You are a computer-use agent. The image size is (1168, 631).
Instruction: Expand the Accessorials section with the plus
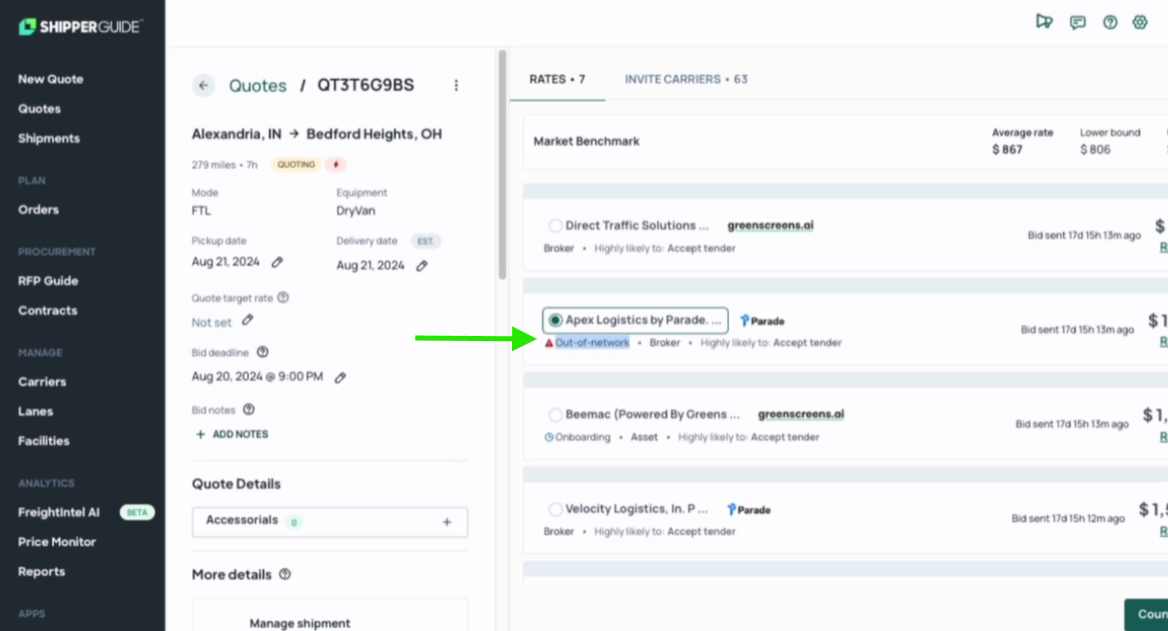447,522
